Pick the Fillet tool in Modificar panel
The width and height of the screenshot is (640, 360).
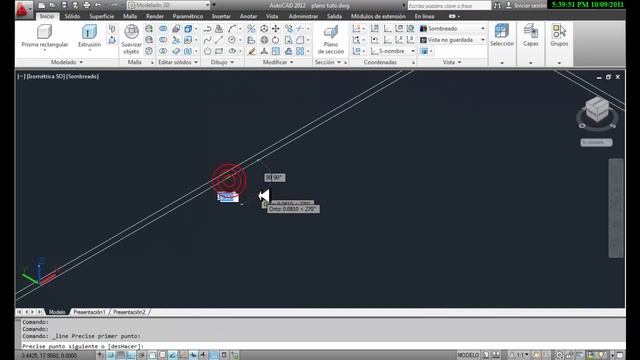pyautogui.click(x=300, y=40)
